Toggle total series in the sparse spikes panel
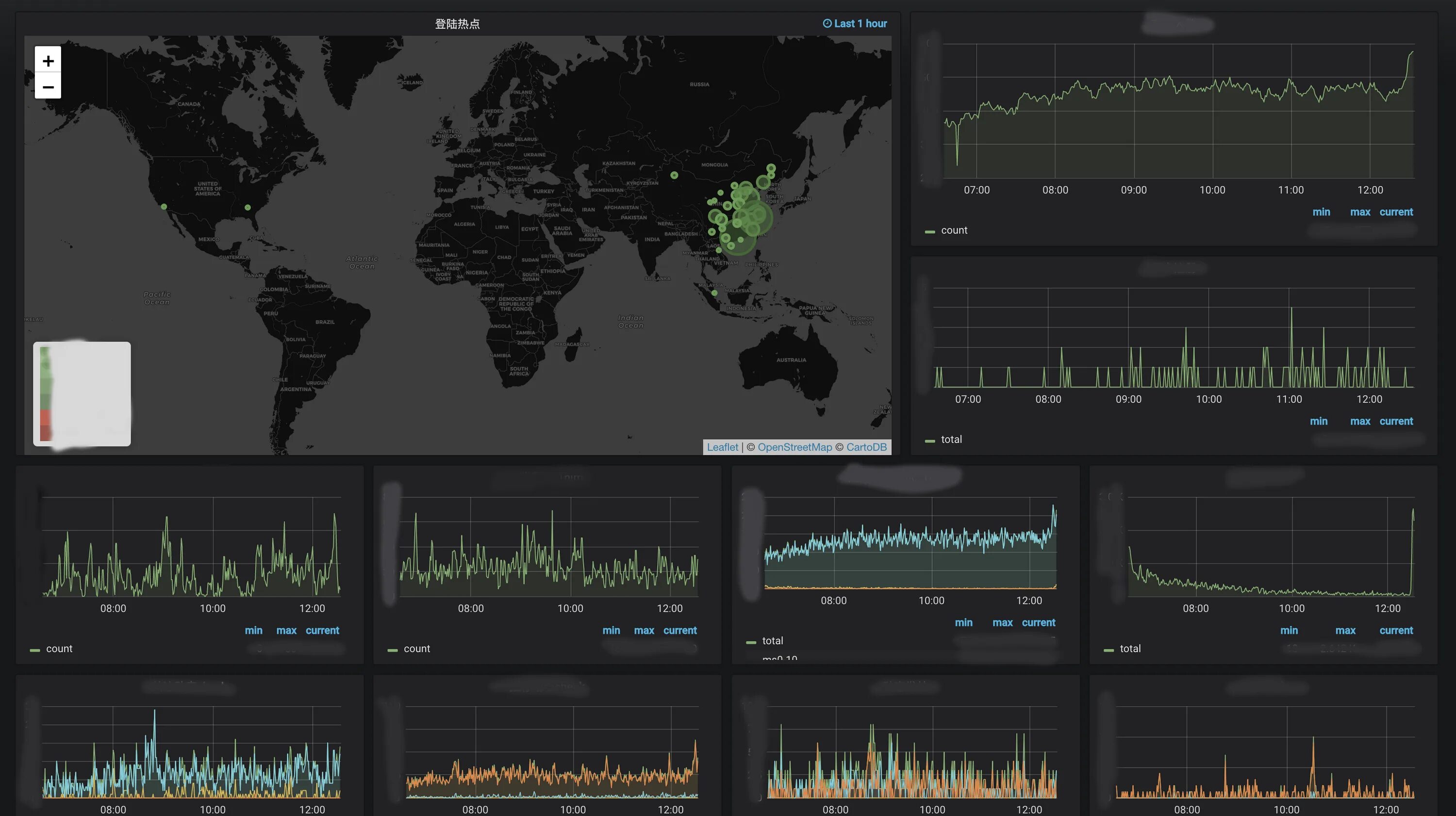The width and height of the screenshot is (1456, 816). pyautogui.click(x=951, y=440)
